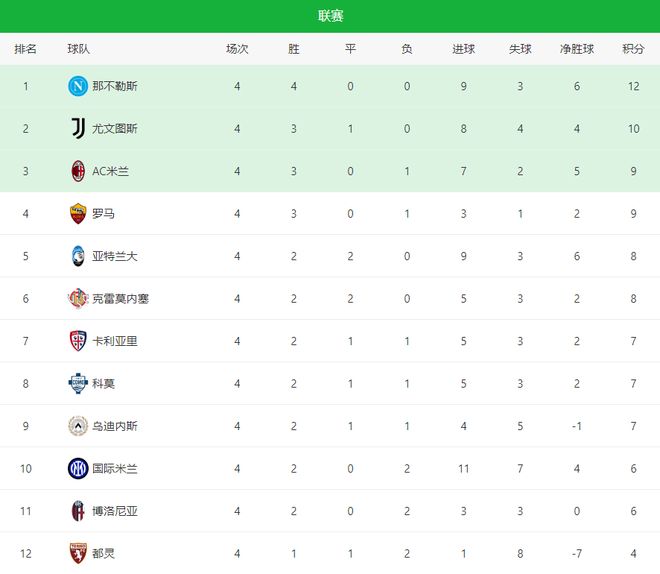
Task: Open the 那不勒斯 team link
Action: tap(115, 86)
